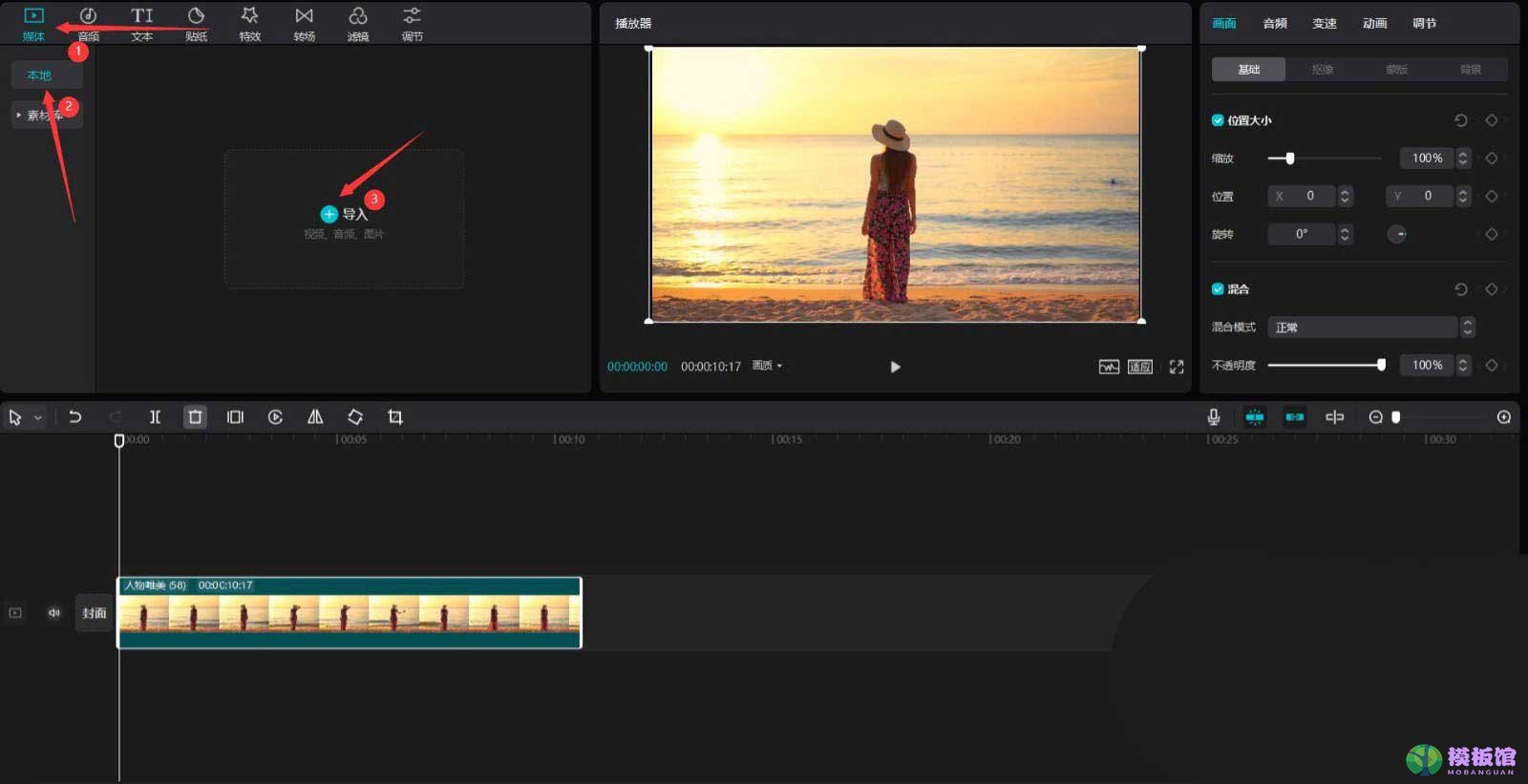Open the 混合模式 blend mode dropdown
This screenshot has width=1528, height=784.
tap(1371, 328)
